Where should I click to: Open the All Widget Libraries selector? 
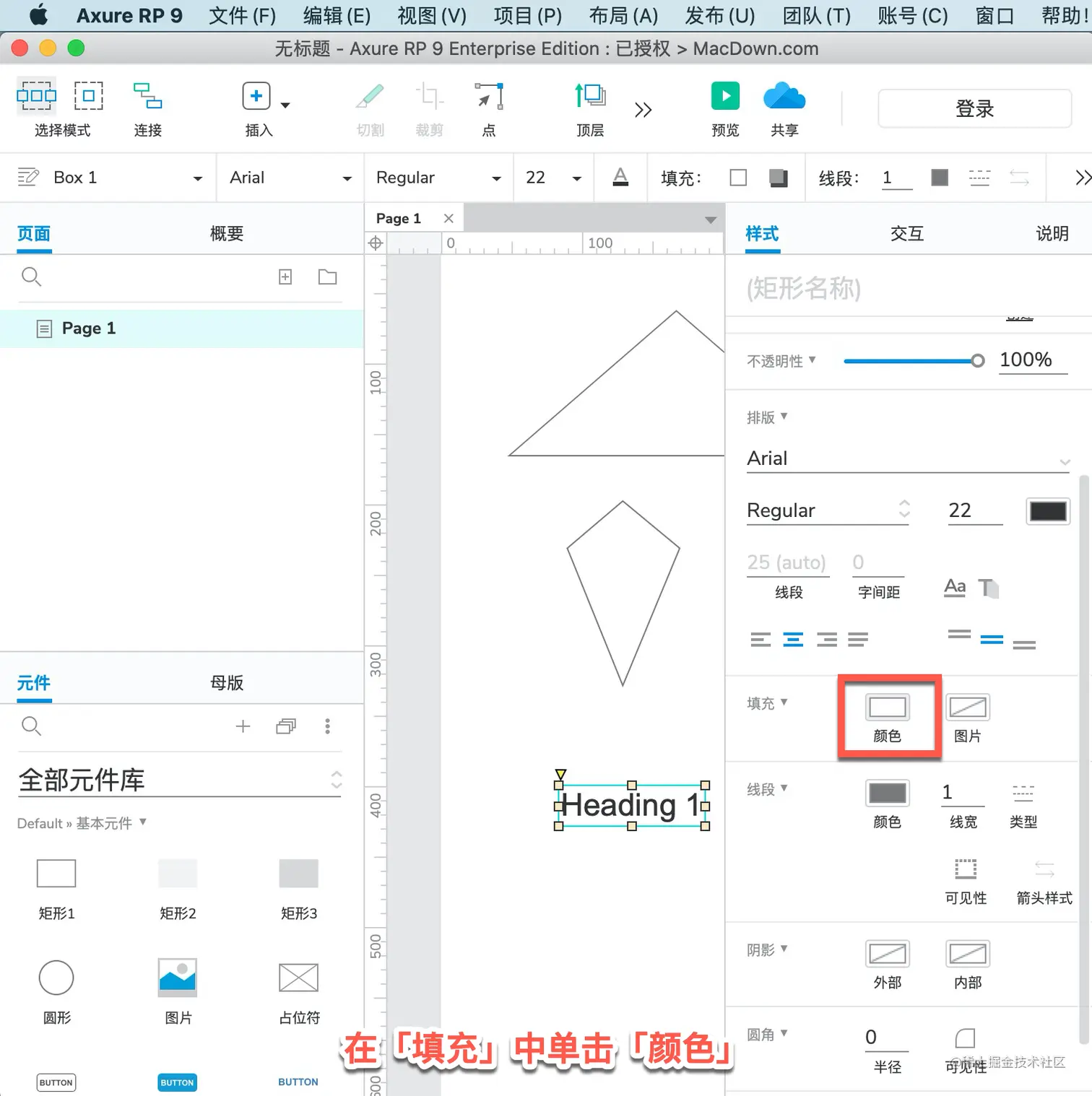click(x=179, y=780)
